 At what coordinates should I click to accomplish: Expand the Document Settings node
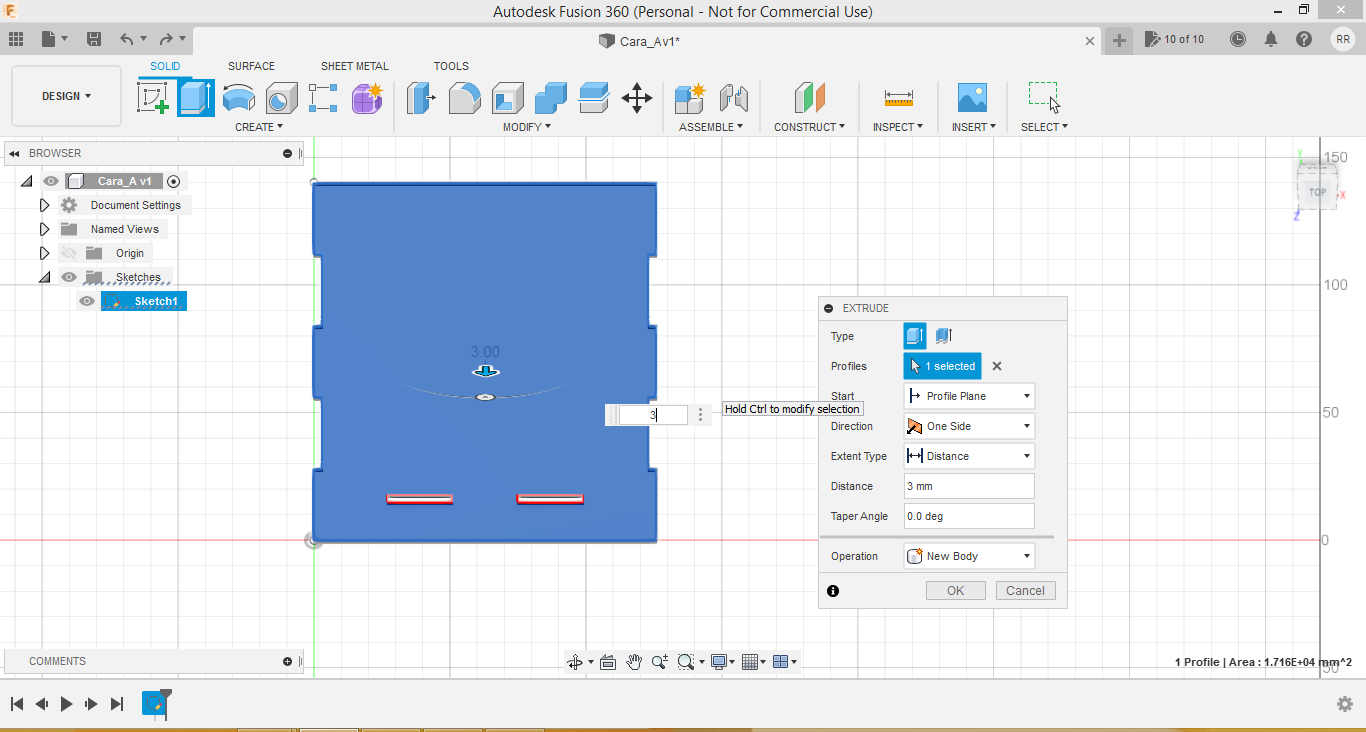tap(44, 205)
